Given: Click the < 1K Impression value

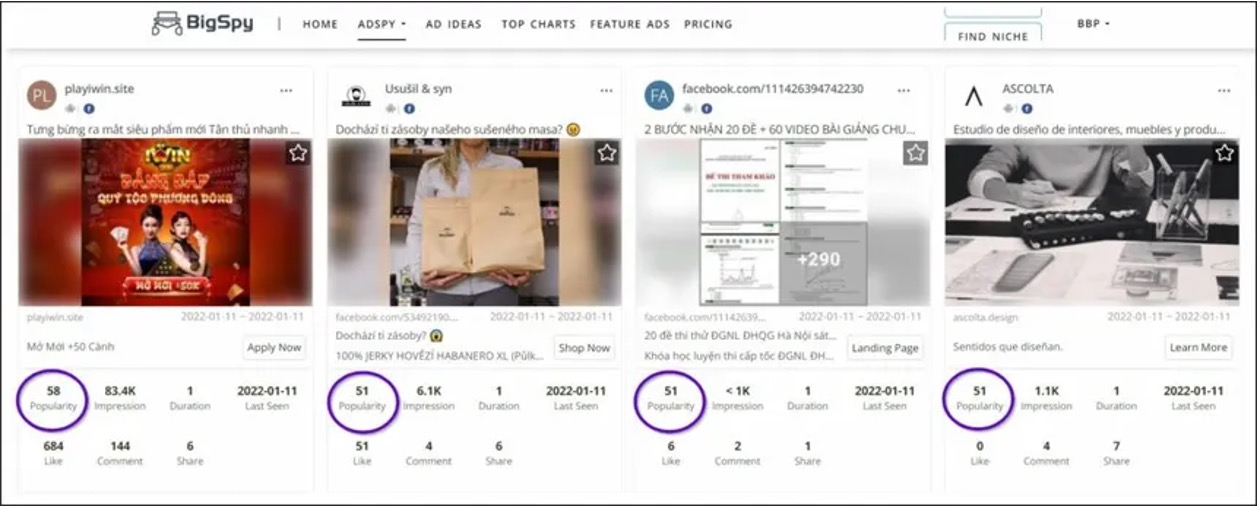Looking at the screenshot, I should pos(737,391).
